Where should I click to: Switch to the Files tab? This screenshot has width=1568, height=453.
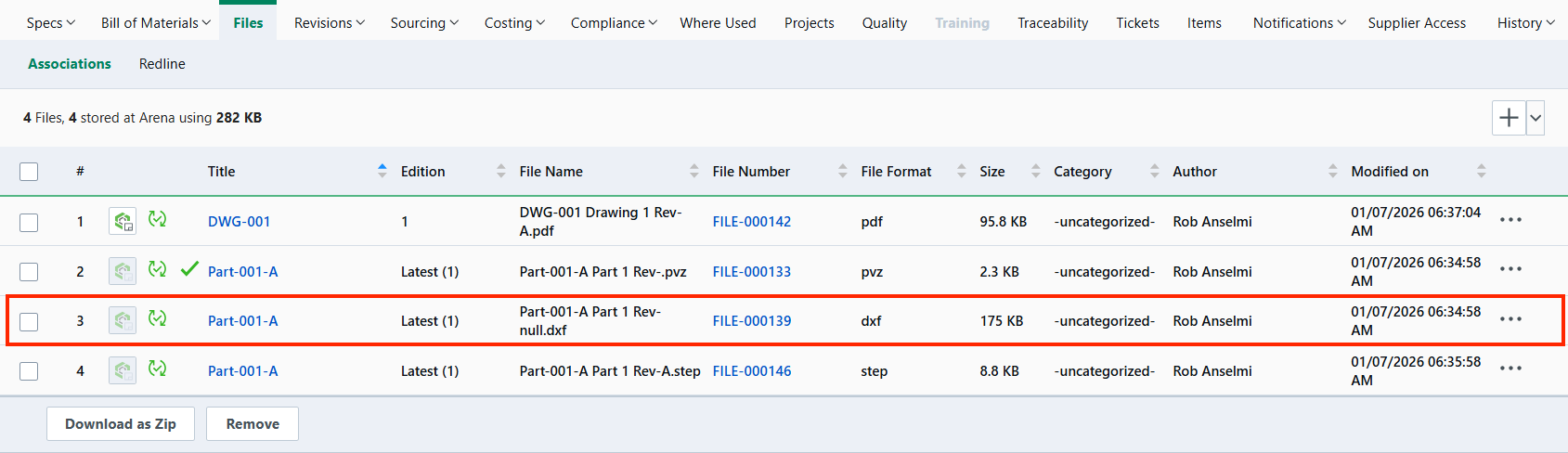click(x=248, y=22)
